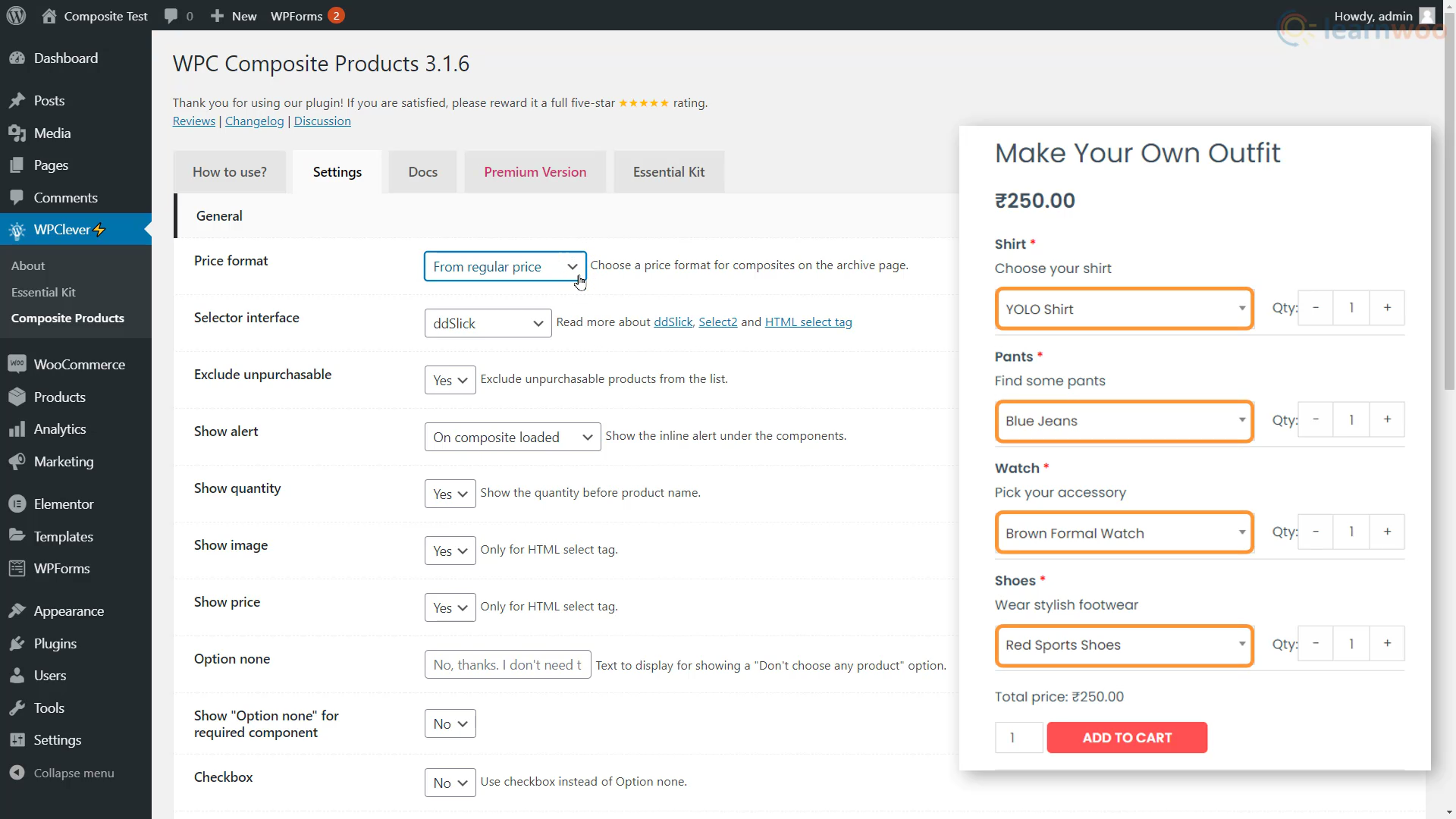The height and width of the screenshot is (819, 1456).
Task: Select the Settings tab
Action: (337, 172)
